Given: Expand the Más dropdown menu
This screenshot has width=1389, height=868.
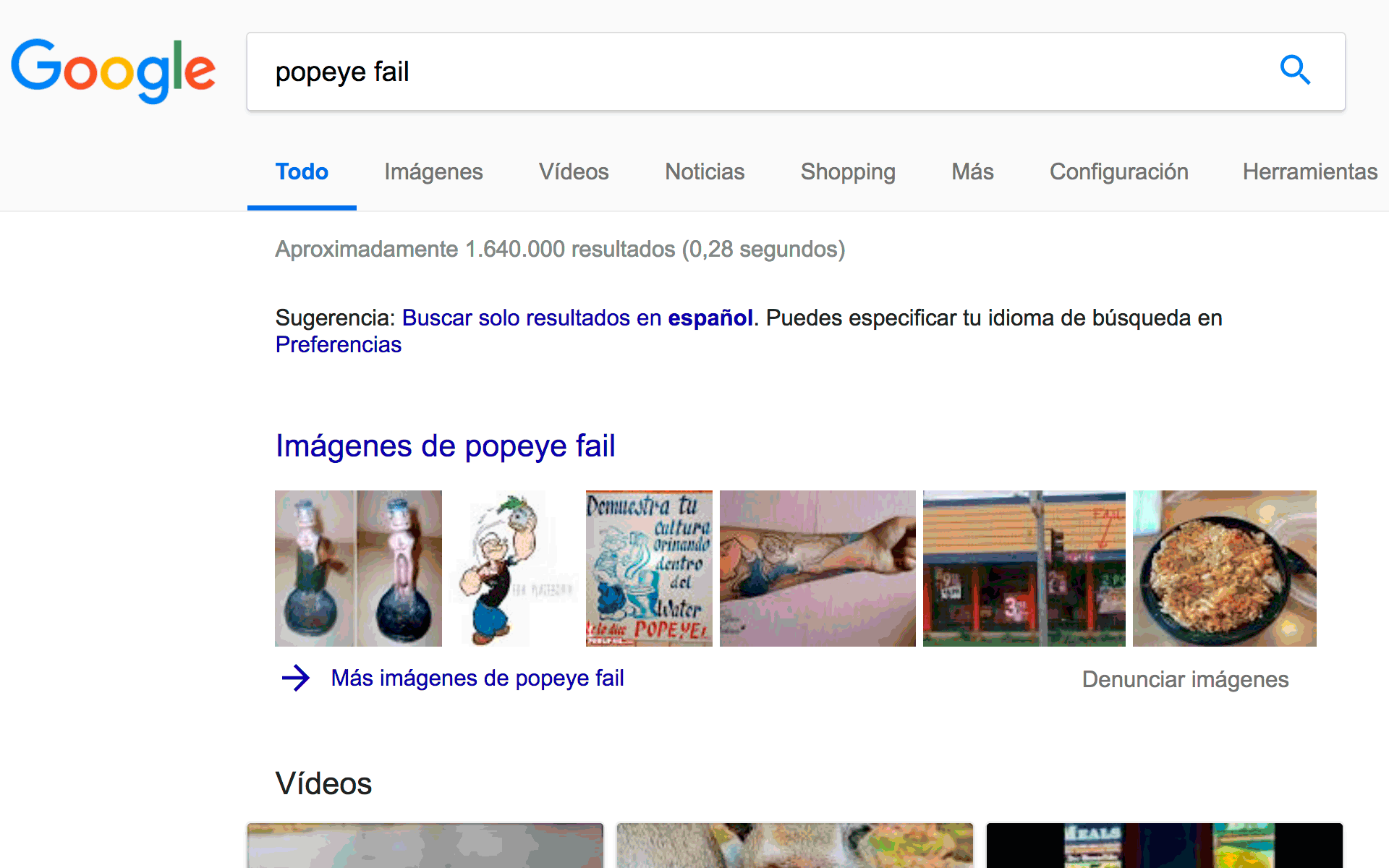Looking at the screenshot, I should click(972, 172).
